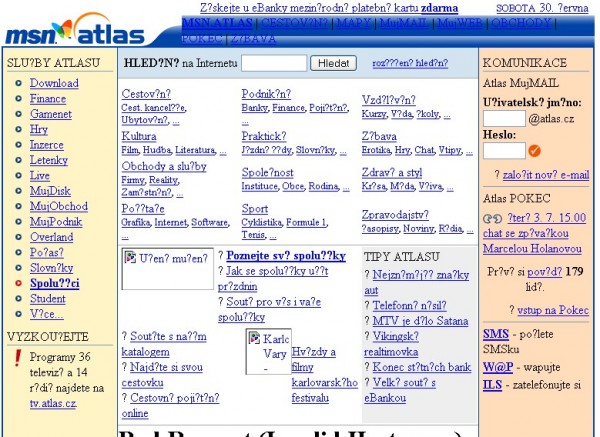Open the SMS service link

coord(496,334)
